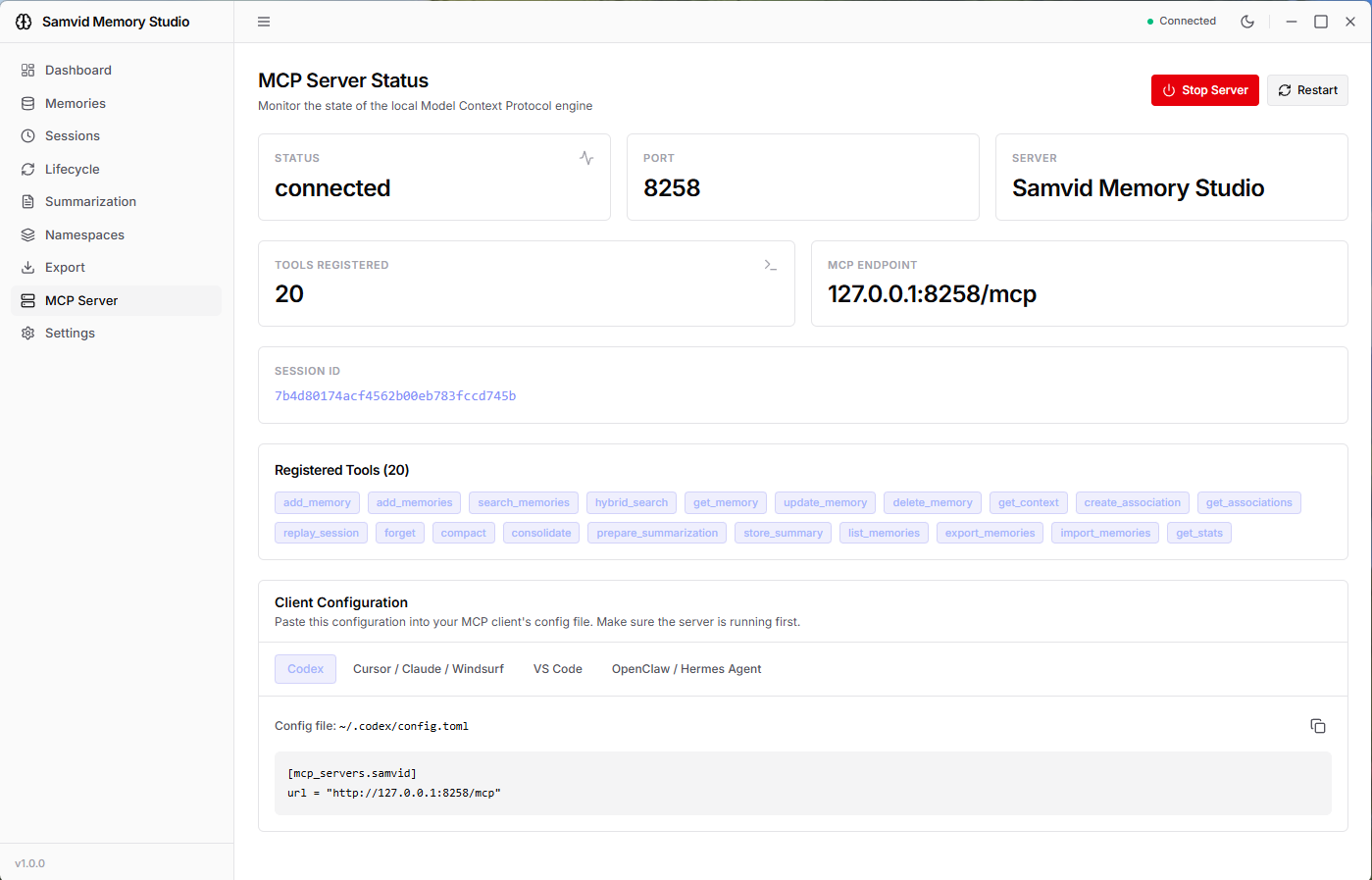Screen dimensions: 1372x880
Task: Click the delete_memory tool tag
Action: (x=933, y=503)
